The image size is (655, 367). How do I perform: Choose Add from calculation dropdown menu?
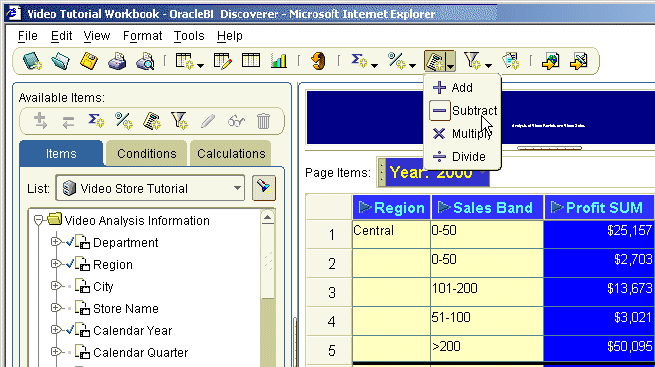click(462, 88)
